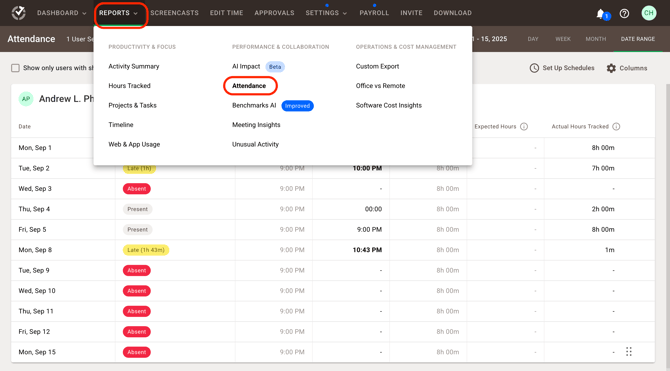Go to Approvals in the navigation bar

pos(274,13)
